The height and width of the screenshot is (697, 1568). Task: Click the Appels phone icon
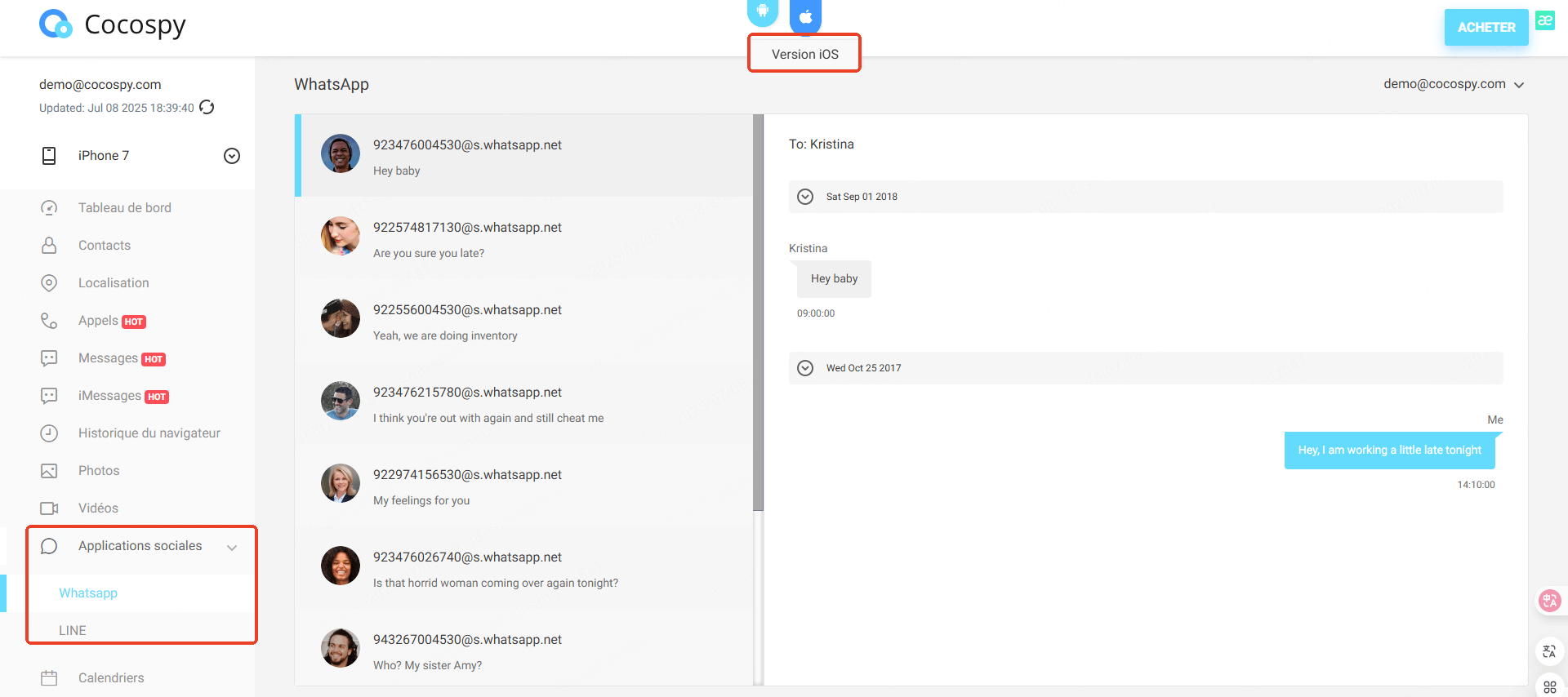(49, 320)
